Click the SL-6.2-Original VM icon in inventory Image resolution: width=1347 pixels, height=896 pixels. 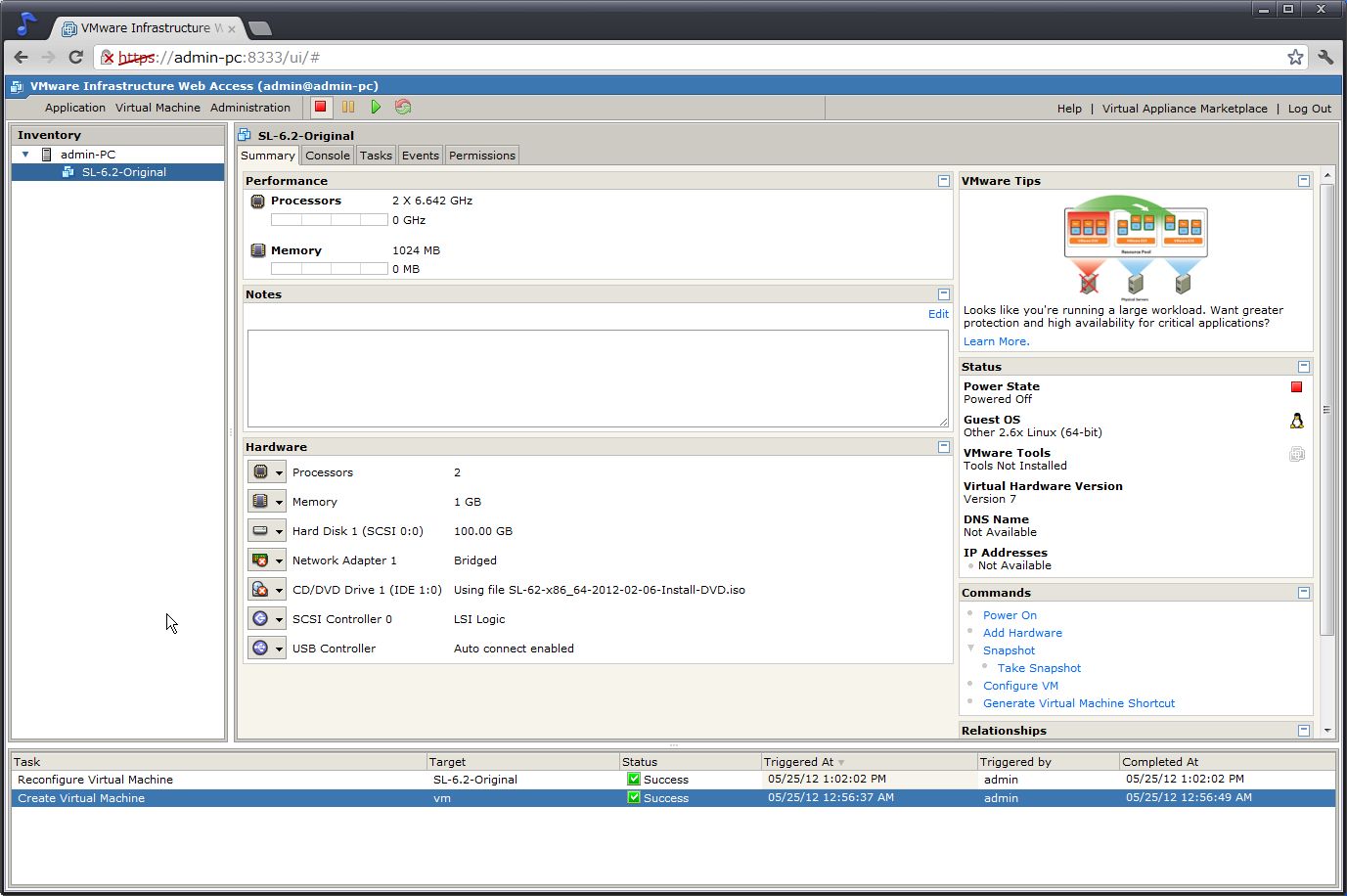tap(68, 172)
